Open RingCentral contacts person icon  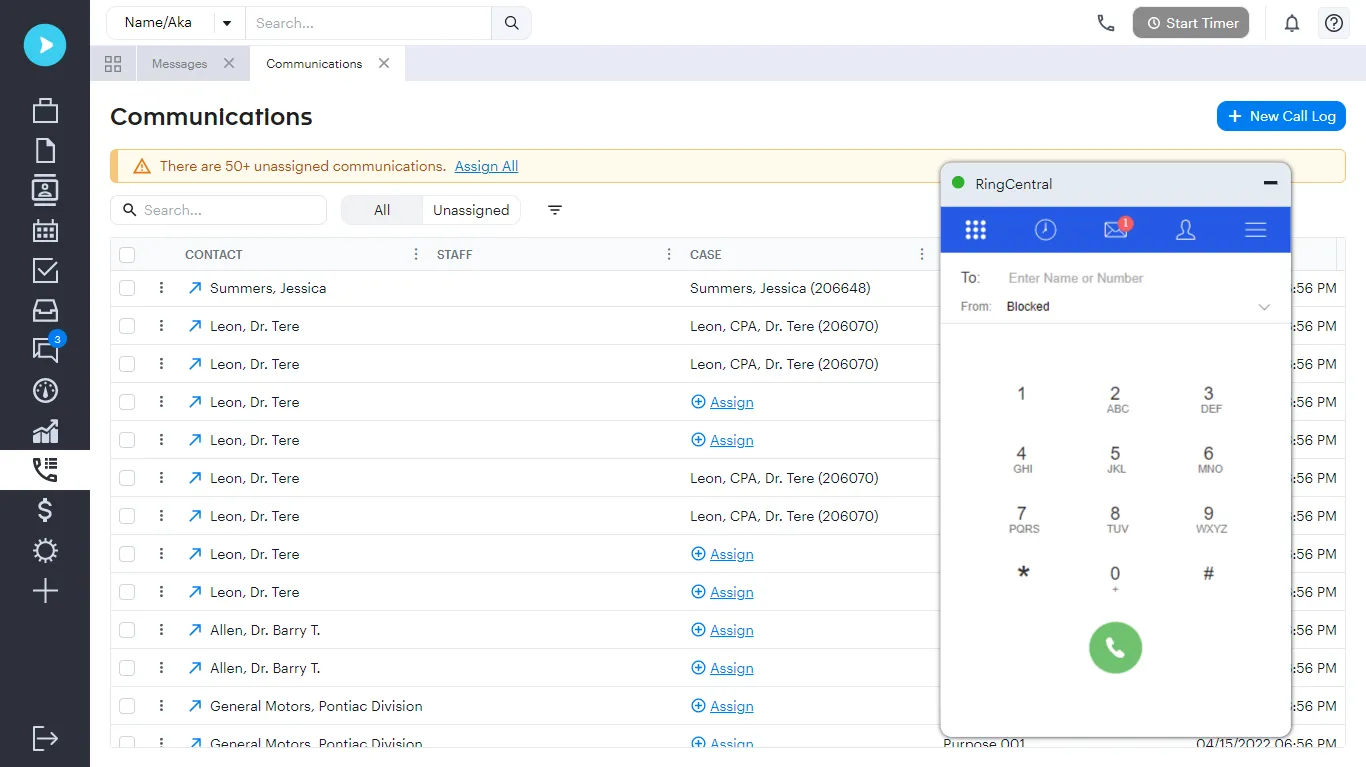pos(1185,230)
